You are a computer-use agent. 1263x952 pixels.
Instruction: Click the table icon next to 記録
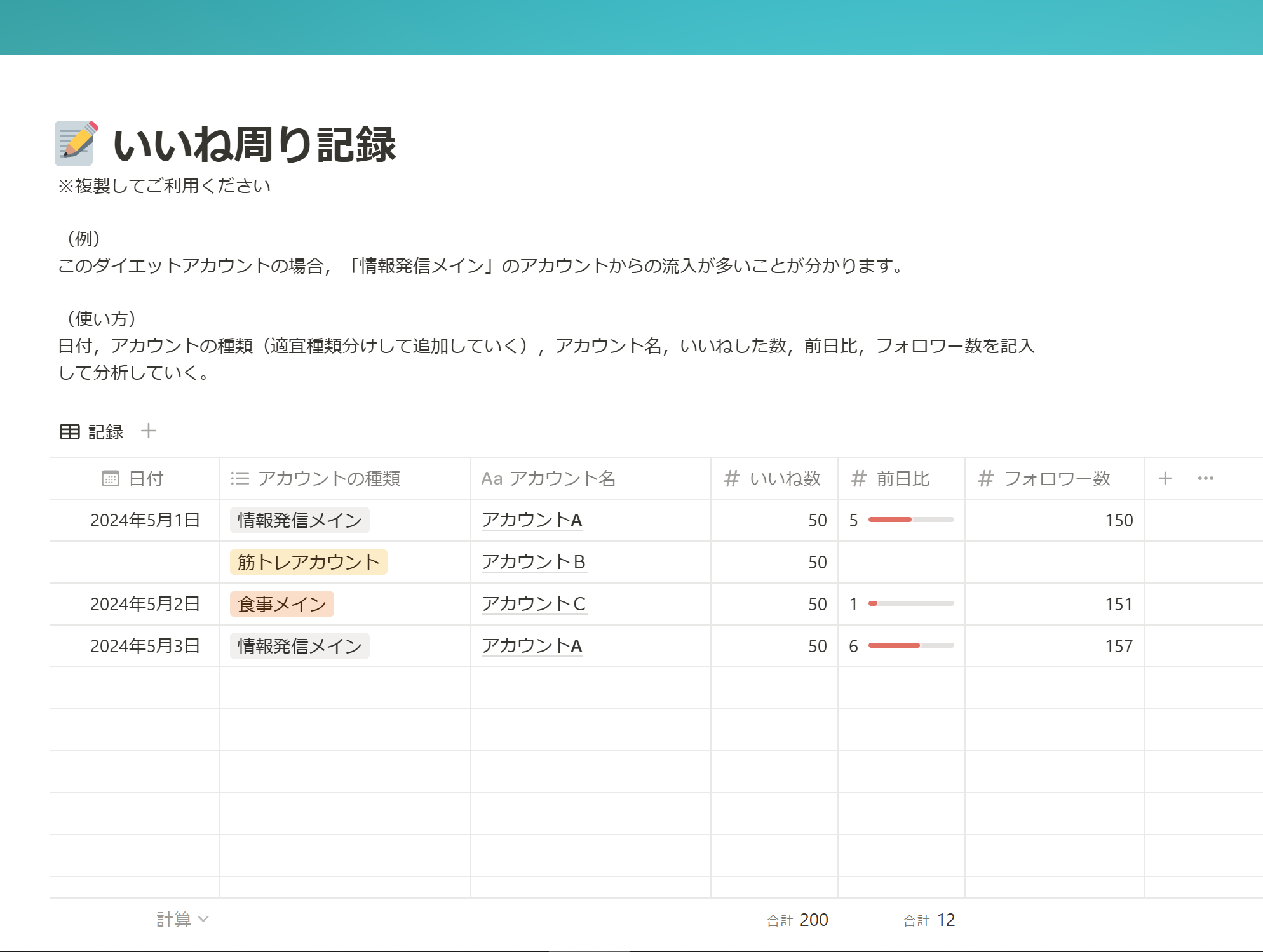pos(69,431)
